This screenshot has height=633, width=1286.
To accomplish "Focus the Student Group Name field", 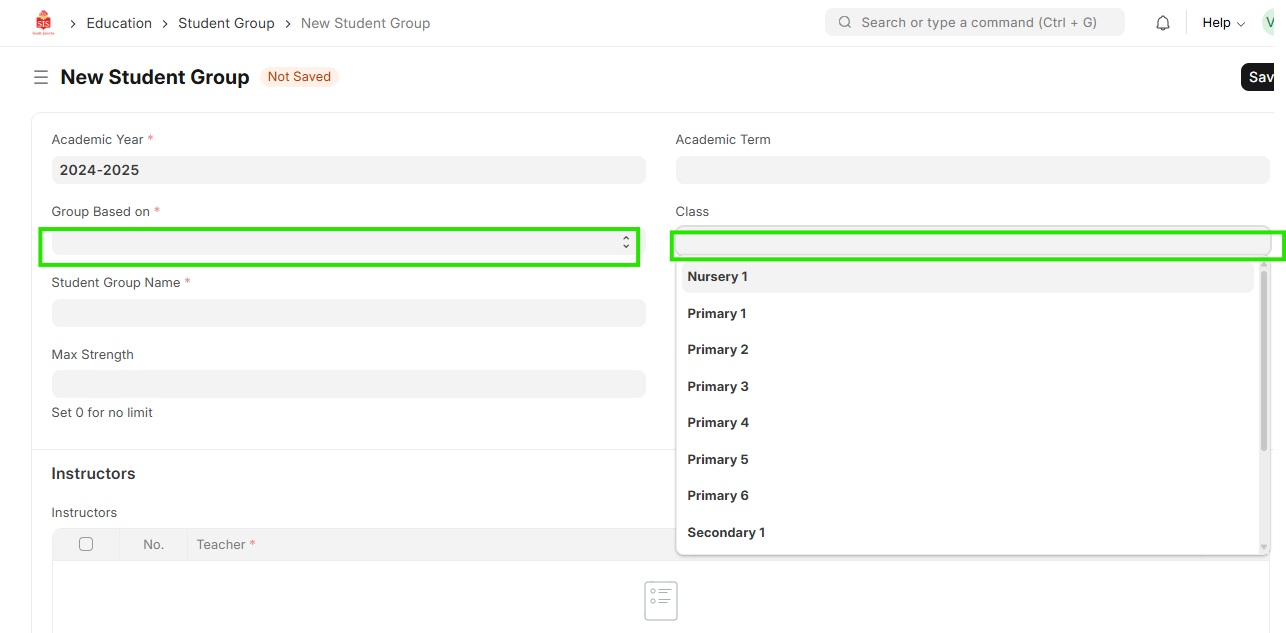I will (x=348, y=313).
